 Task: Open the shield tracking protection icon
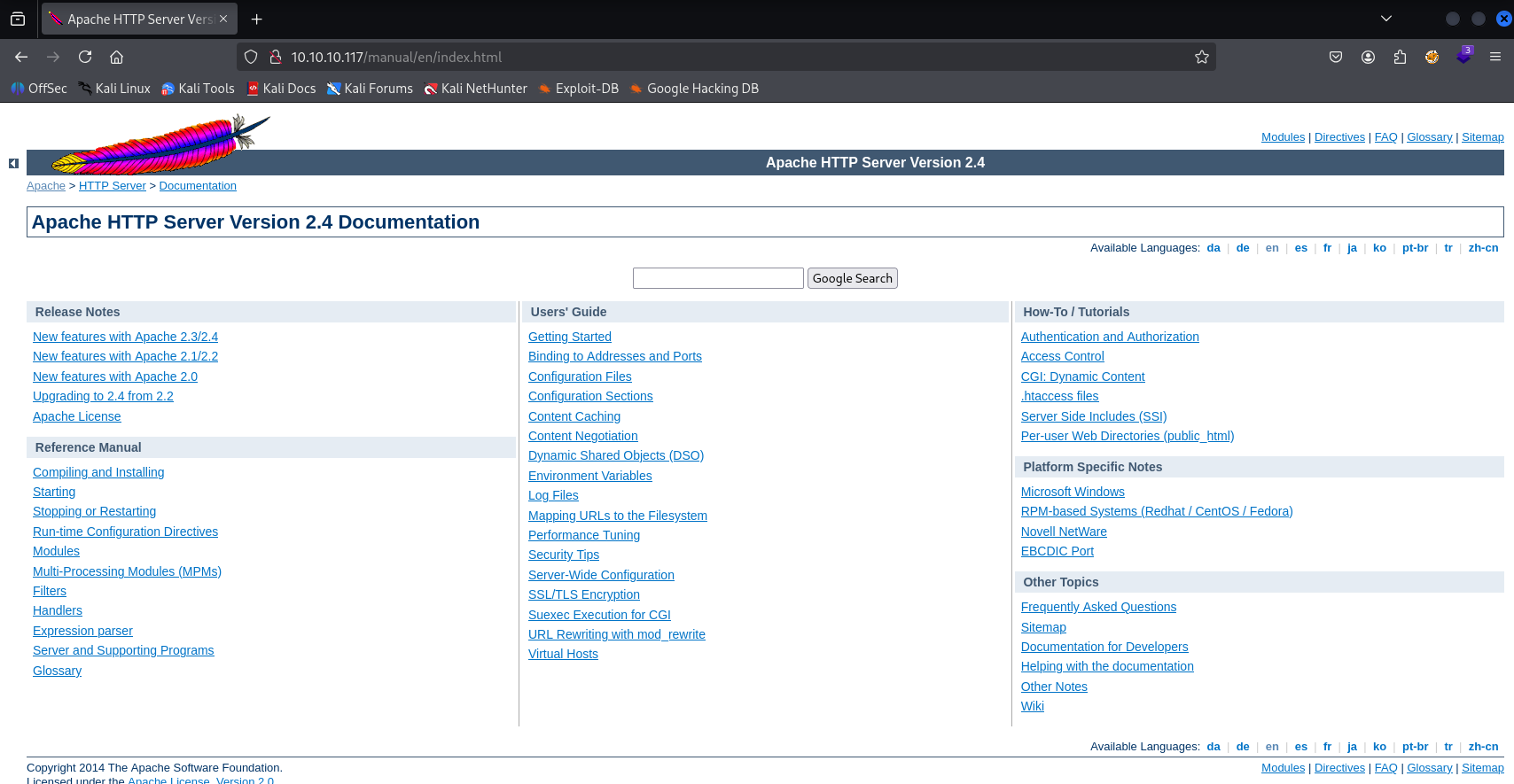point(251,57)
